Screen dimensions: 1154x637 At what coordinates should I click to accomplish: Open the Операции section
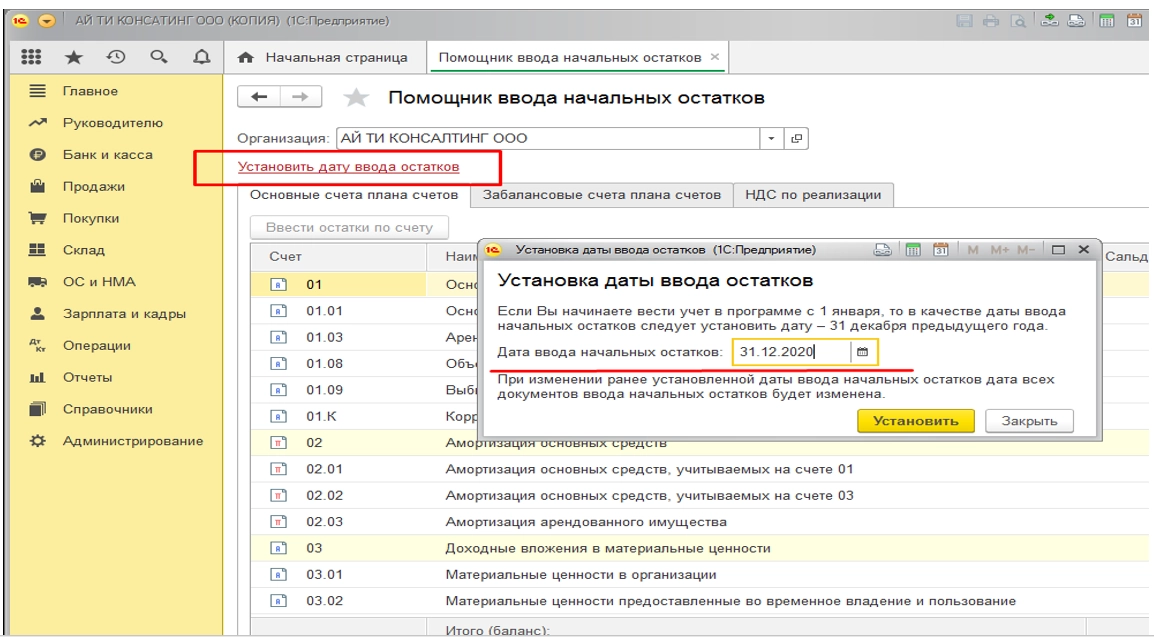point(96,346)
